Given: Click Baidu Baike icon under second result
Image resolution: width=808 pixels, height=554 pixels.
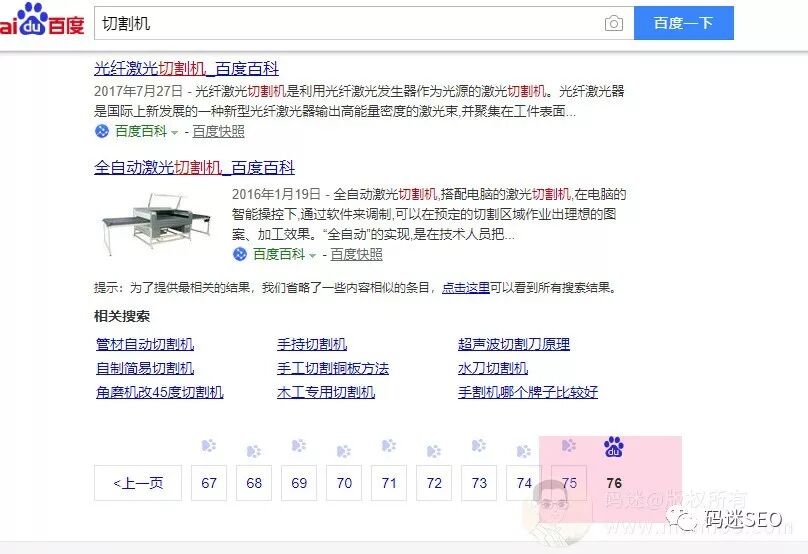Looking at the screenshot, I should click(x=240, y=254).
